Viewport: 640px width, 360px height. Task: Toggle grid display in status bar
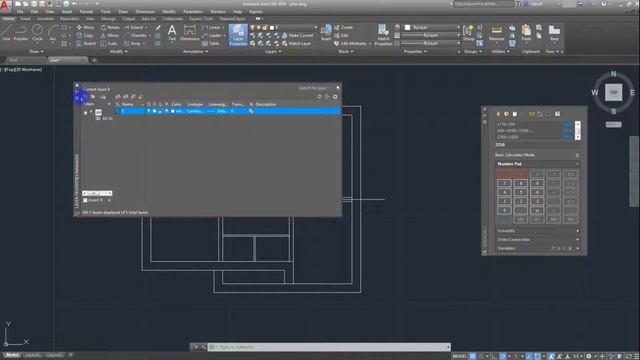coord(473,356)
